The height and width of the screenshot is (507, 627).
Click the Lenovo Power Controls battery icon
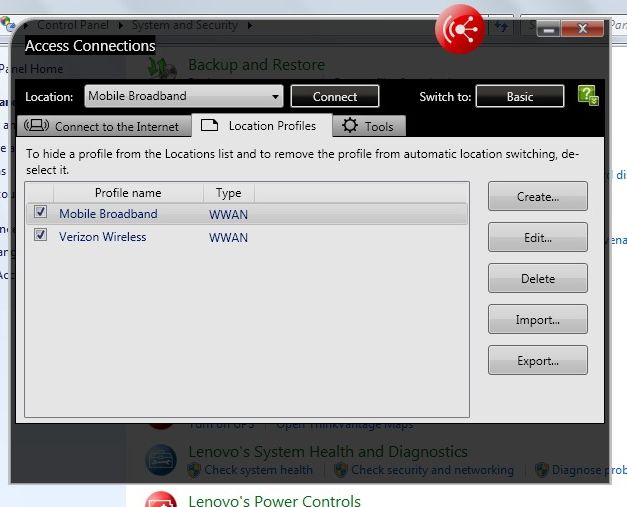coord(161,499)
